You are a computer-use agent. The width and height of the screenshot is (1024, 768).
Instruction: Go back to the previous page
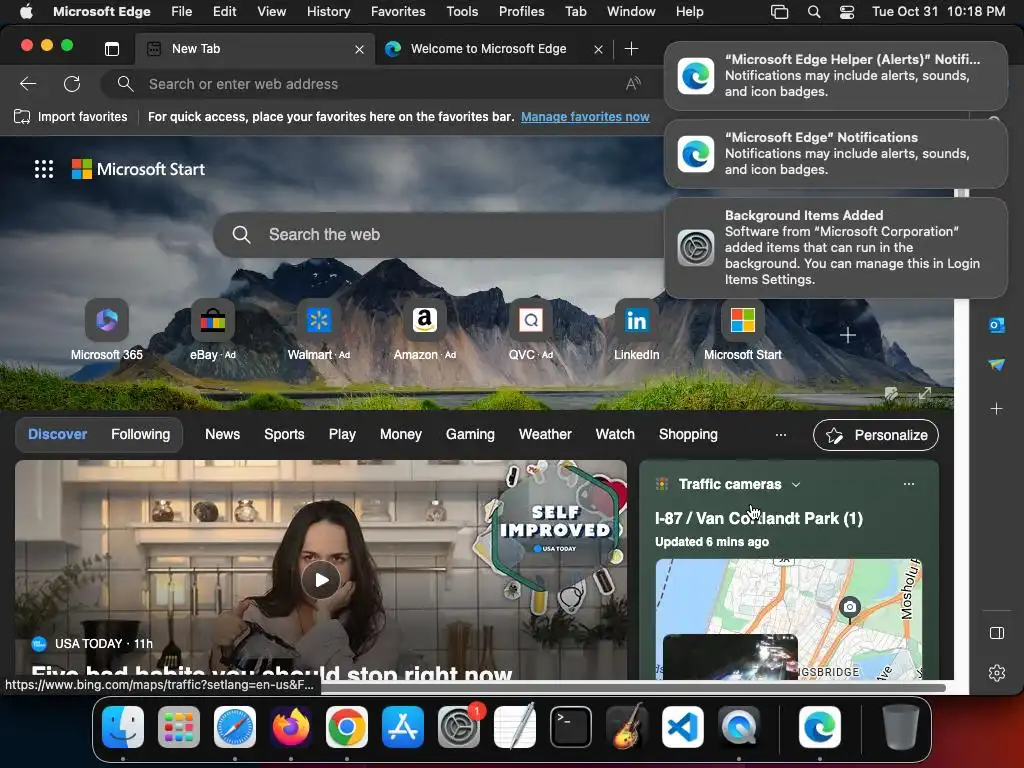28,84
